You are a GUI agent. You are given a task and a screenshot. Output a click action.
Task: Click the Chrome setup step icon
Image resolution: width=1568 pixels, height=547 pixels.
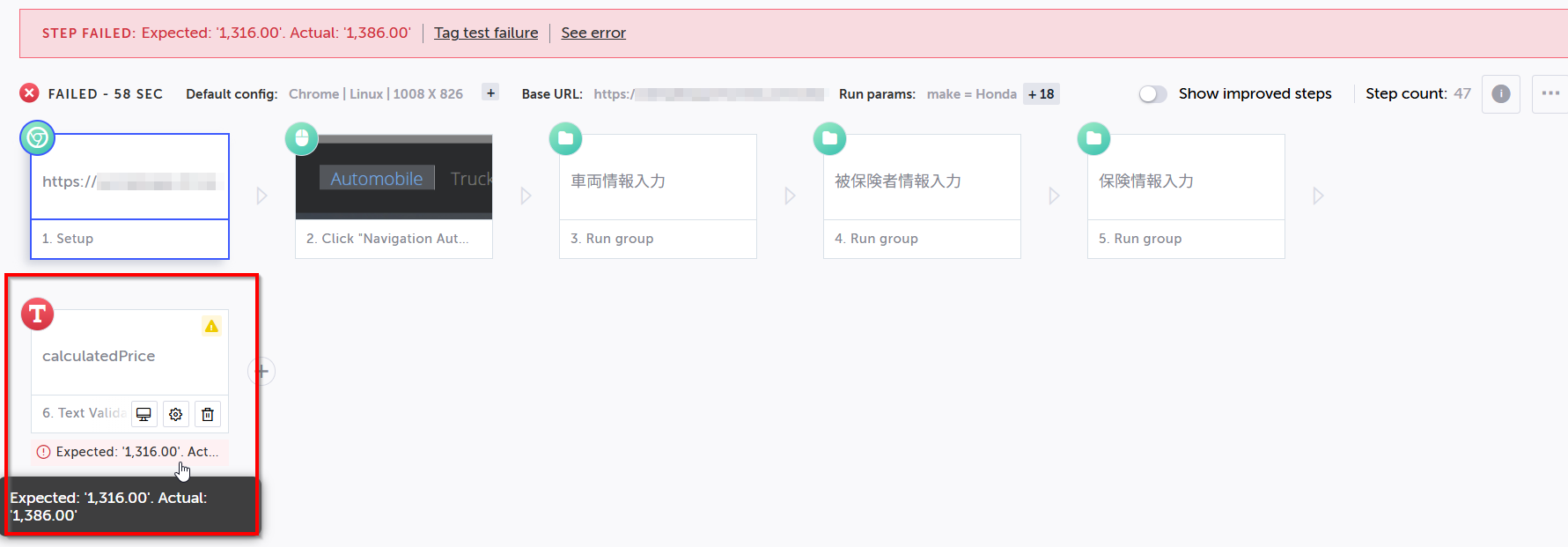38,138
